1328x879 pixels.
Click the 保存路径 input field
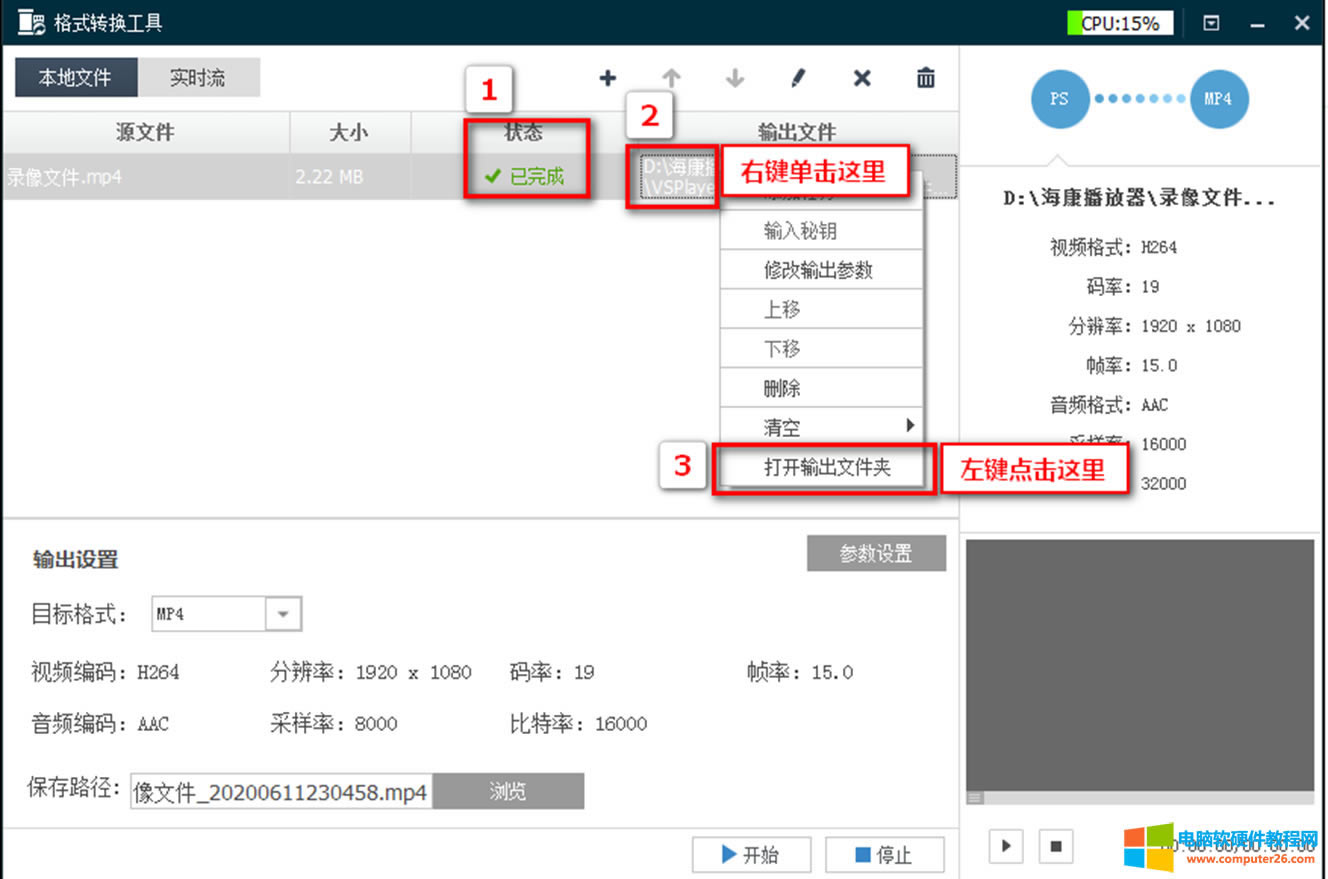281,792
